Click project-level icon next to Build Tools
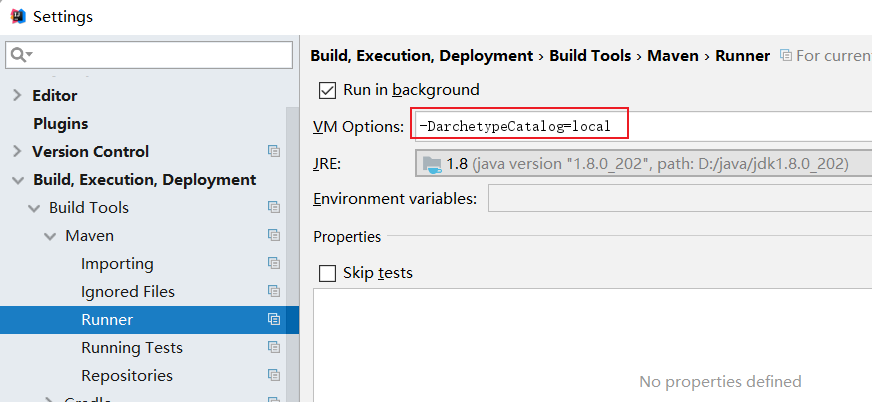This screenshot has width=872, height=402. pyautogui.click(x=274, y=207)
